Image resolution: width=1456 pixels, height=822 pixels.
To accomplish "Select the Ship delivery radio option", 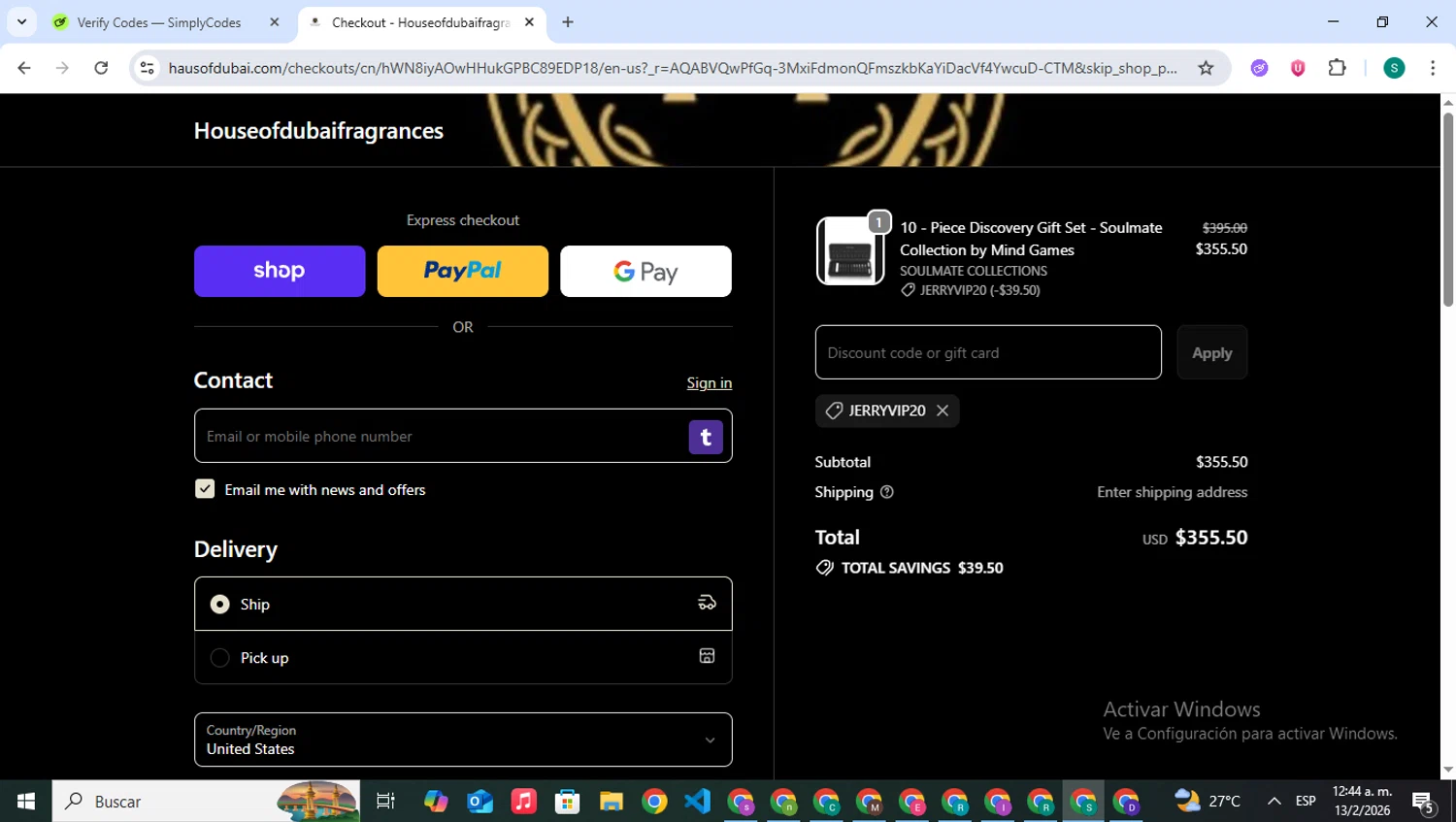I will [x=220, y=604].
